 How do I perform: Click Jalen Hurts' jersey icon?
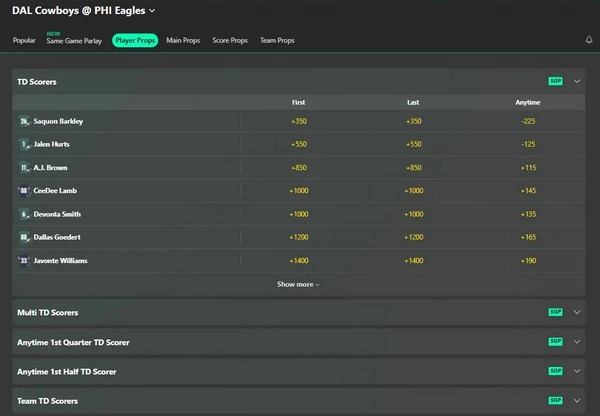point(24,144)
